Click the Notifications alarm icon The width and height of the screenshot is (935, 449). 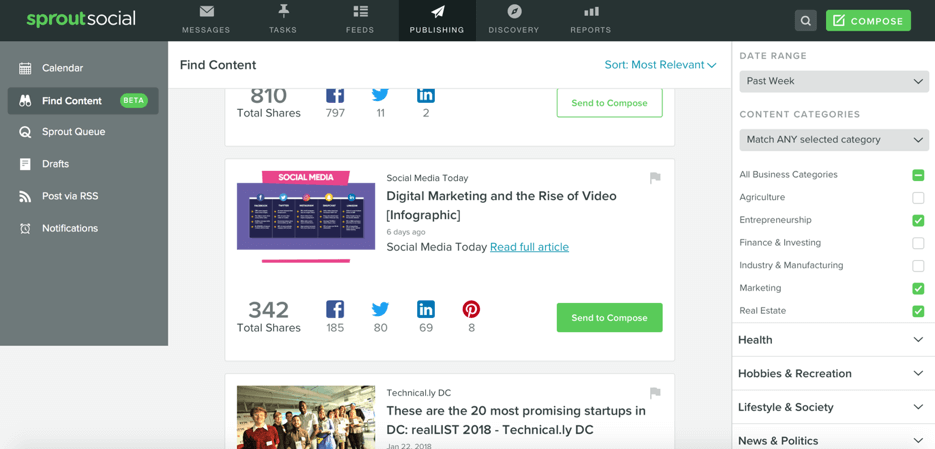coord(25,228)
